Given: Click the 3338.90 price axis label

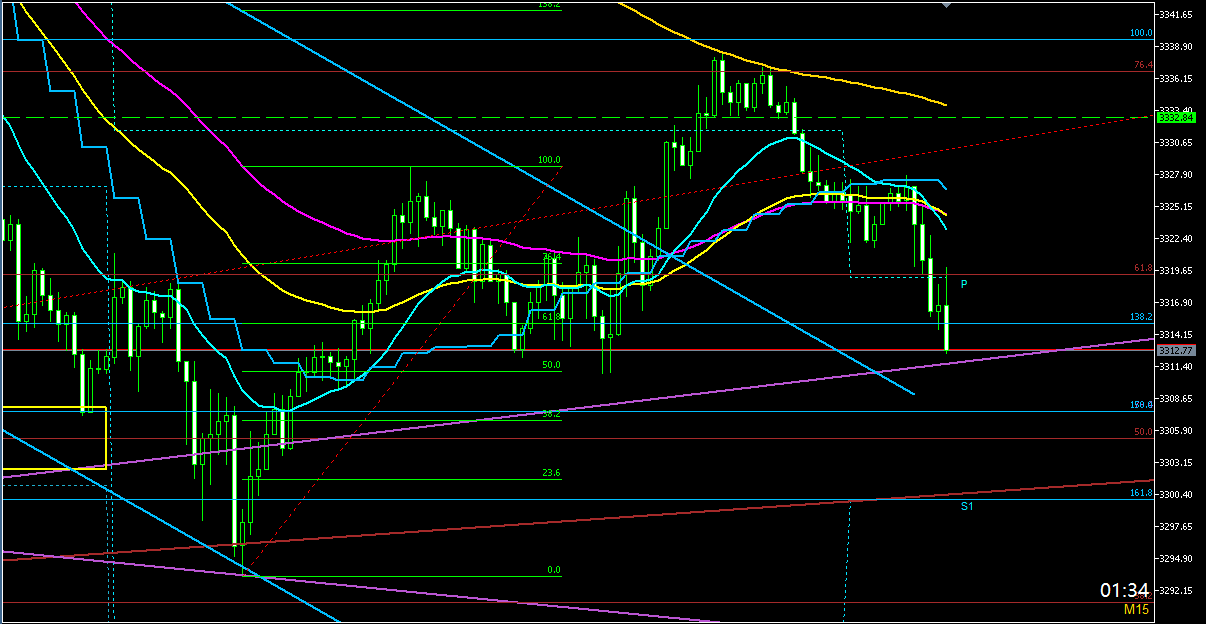Looking at the screenshot, I should pyautogui.click(x=1177, y=47).
